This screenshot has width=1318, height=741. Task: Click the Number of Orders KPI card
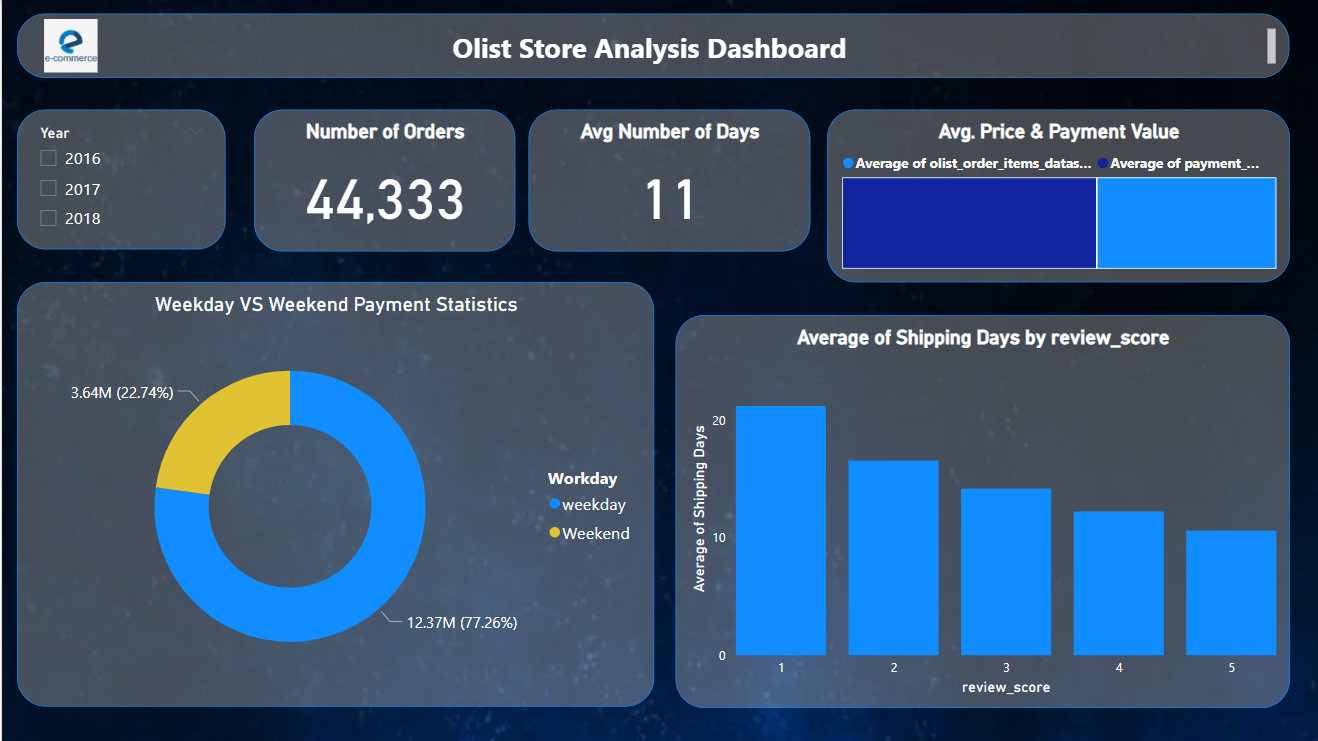[384, 180]
